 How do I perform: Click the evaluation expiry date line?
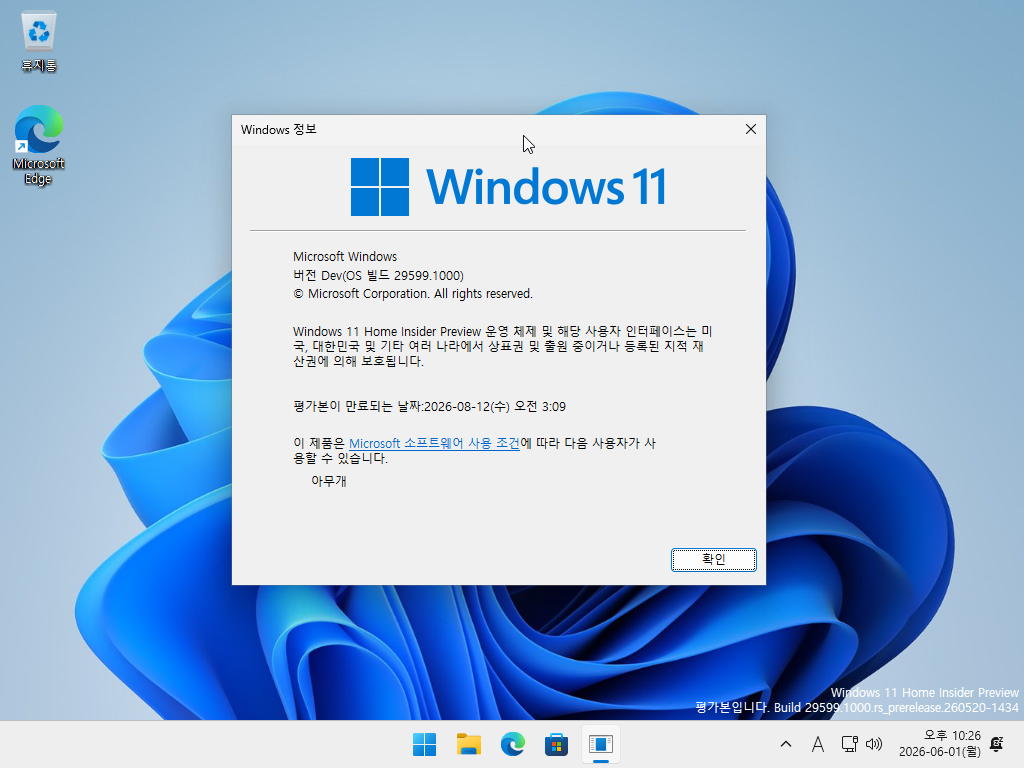point(429,407)
